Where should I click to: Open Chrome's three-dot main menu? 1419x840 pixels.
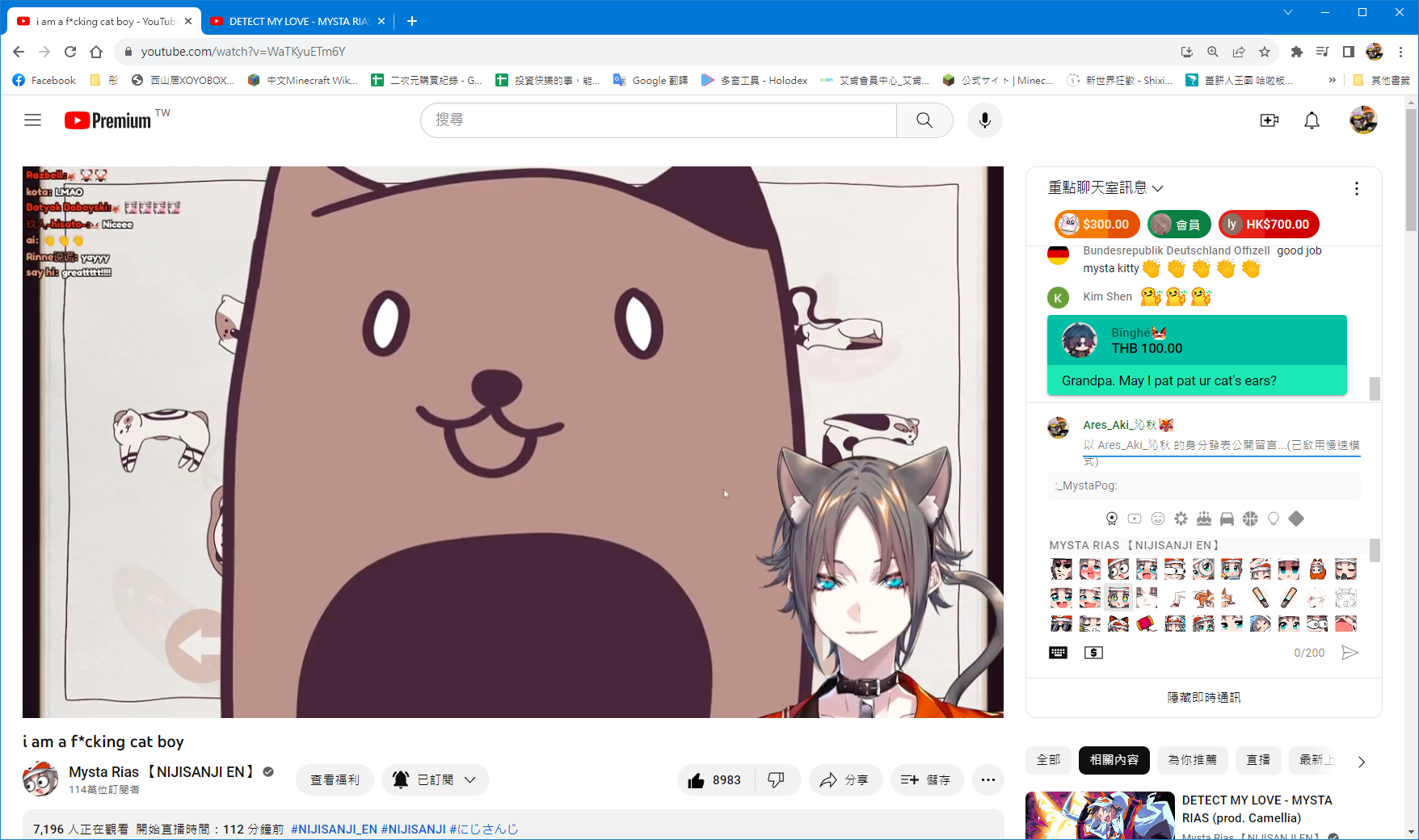1401,52
